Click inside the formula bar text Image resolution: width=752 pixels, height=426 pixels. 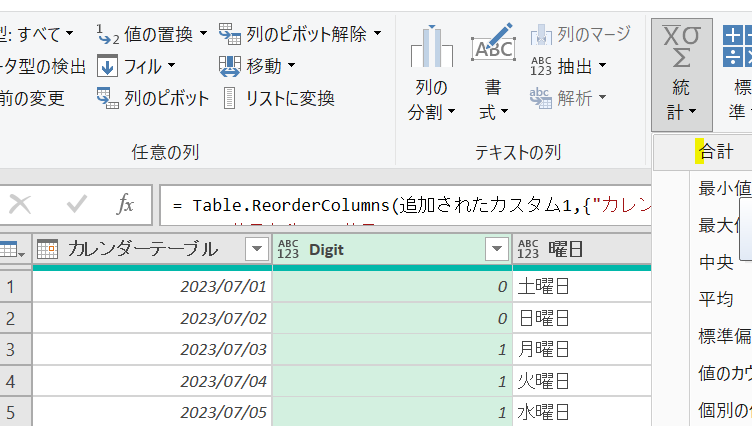click(x=400, y=206)
